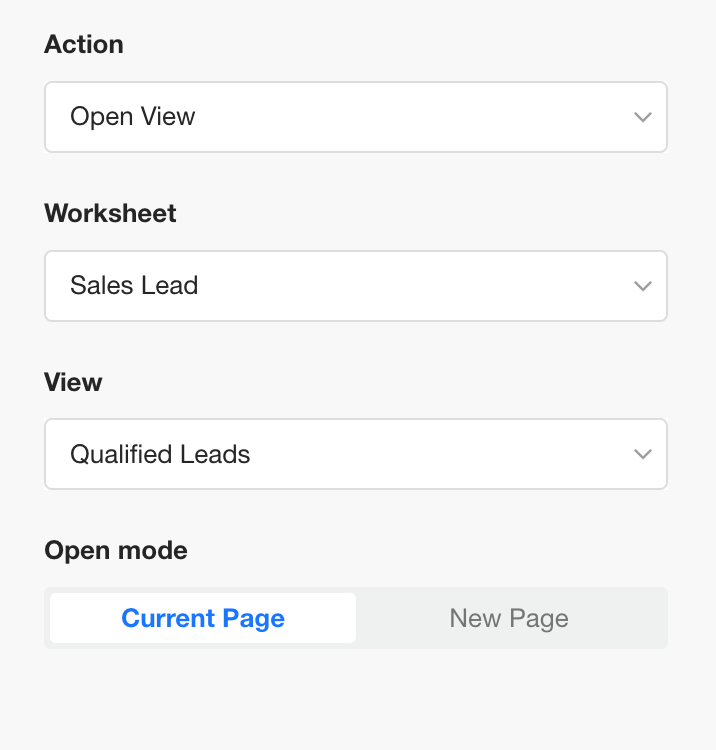Viewport: 716px width, 750px height.
Task: Open the View dropdown showing Qualified Leads
Action: pos(355,455)
